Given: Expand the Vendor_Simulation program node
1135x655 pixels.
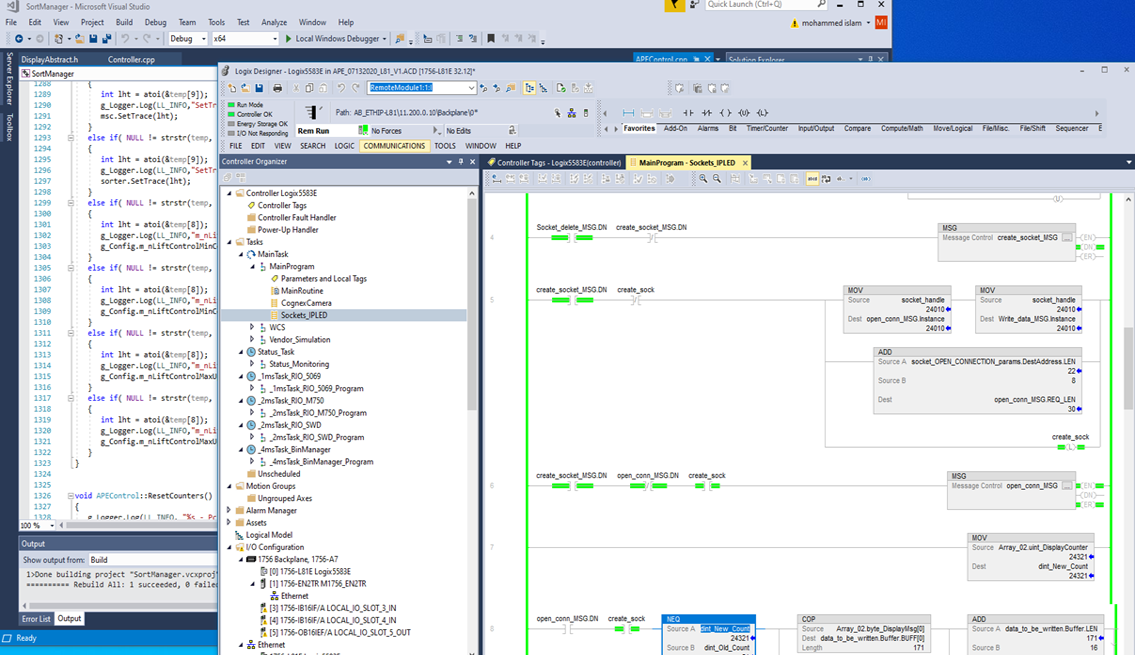Looking at the screenshot, I should pos(252,339).
